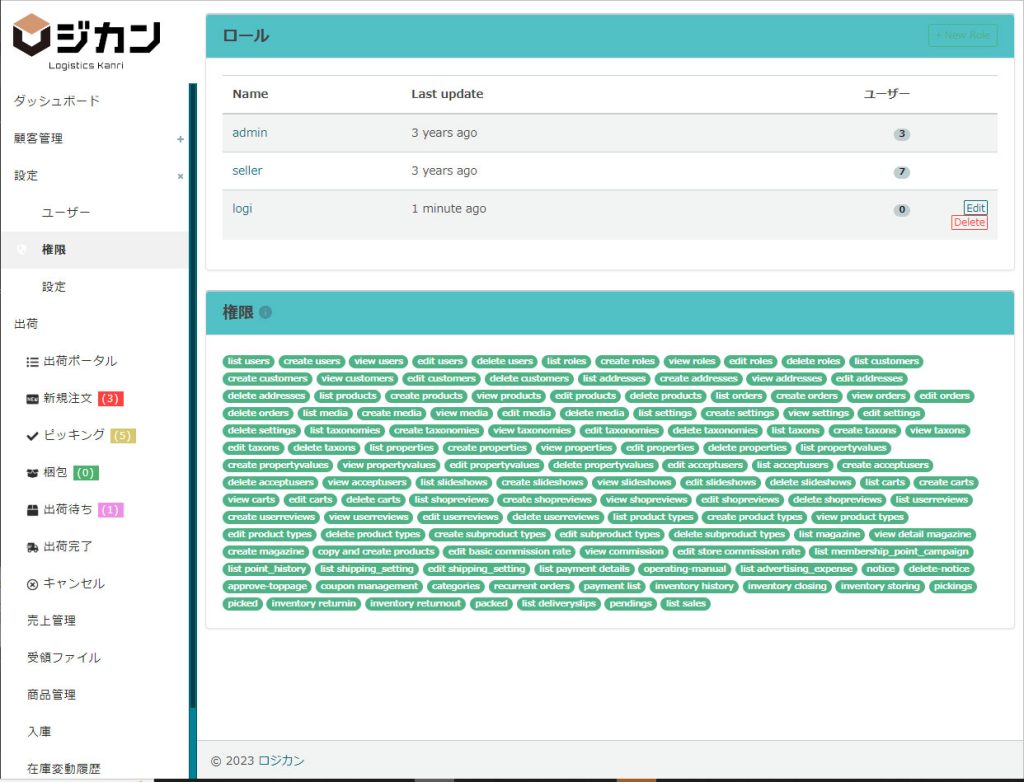Click the shield icon next to 権限

[22, 250]
